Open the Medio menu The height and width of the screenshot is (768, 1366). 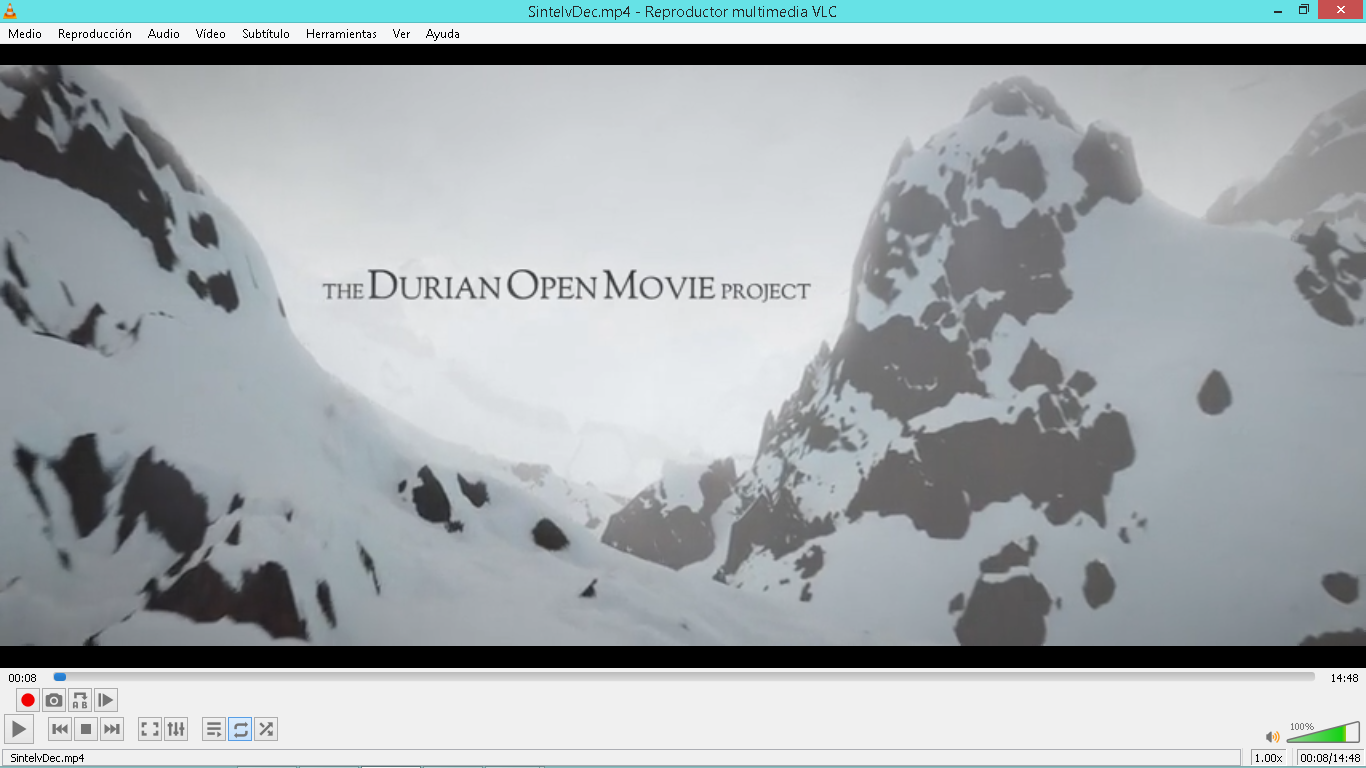[25, 34]
